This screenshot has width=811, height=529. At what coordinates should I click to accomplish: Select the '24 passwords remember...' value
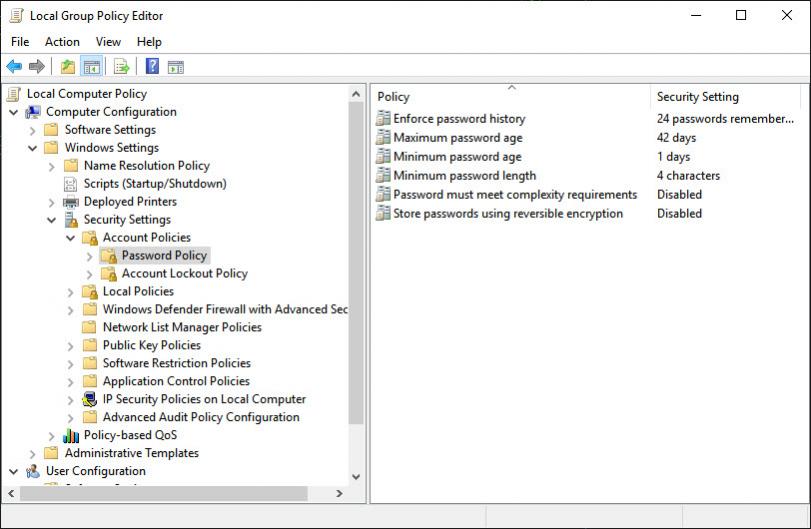[x=725, y=118]
